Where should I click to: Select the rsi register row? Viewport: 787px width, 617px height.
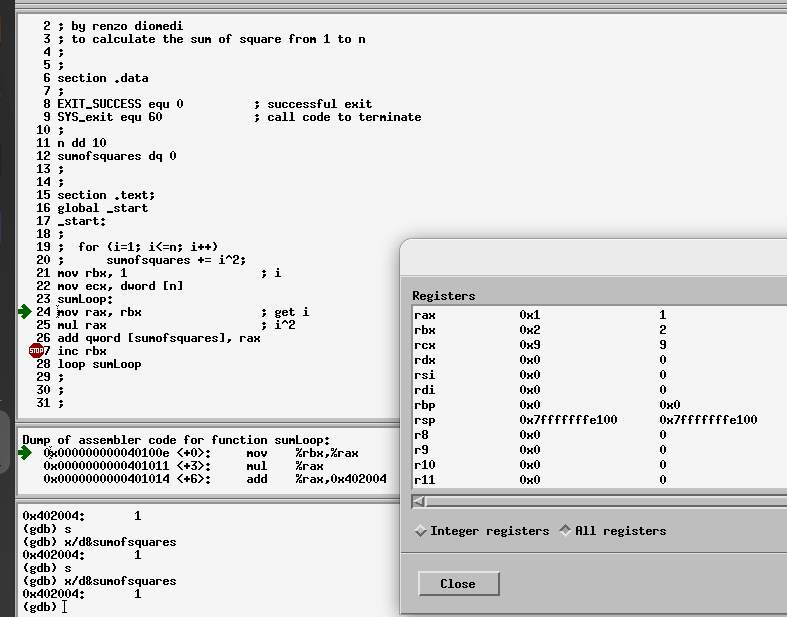pos(599,375)
